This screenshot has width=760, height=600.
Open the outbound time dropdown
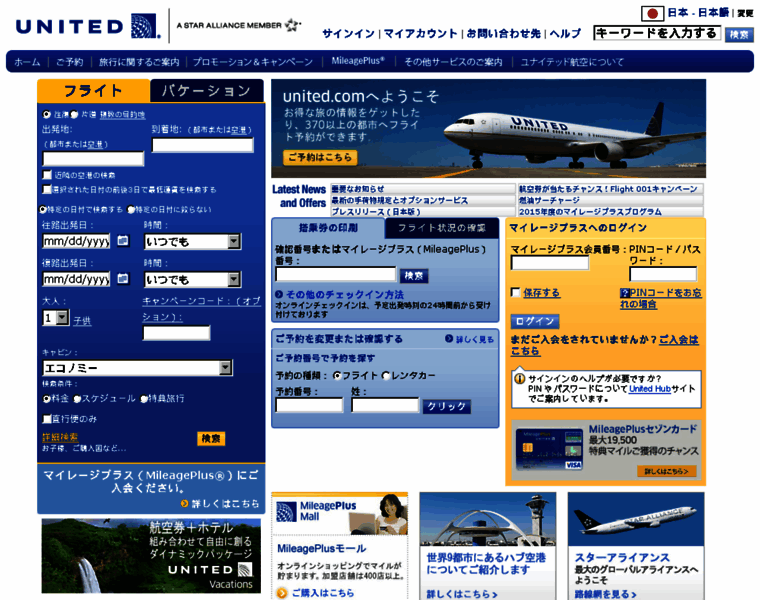[192, 241]
